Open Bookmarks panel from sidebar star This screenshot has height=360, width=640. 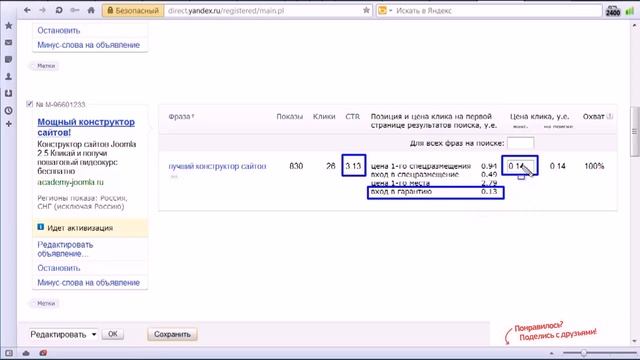(x=9, y=26)
